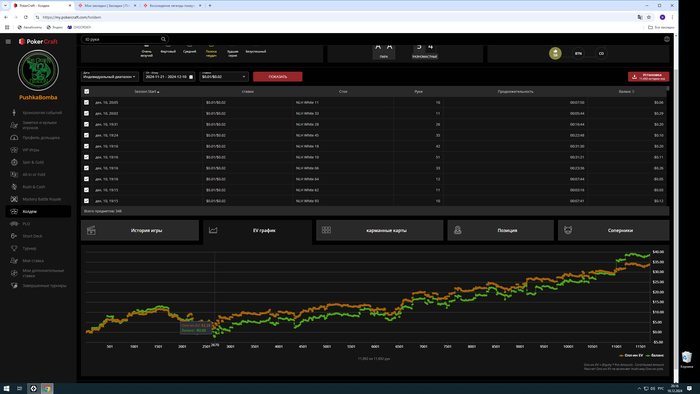The width and height of the screenshot is (700, 394).
Task: Click the red download Установка button
Action: [648, 76]
